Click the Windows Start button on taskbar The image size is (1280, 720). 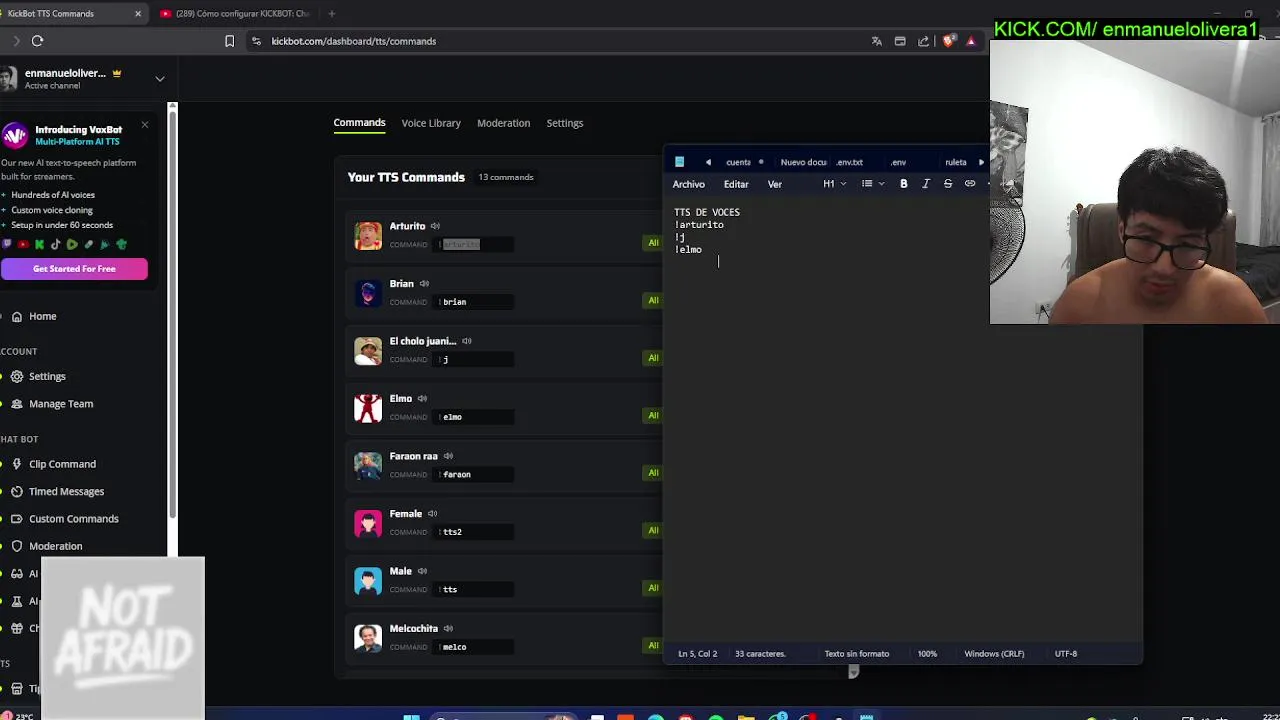411,717
